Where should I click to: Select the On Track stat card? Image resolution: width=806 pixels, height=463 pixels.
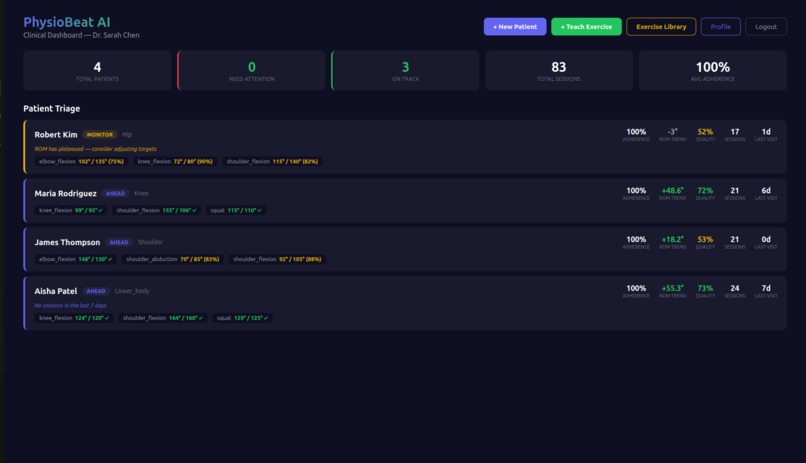[x=405, y=70]
